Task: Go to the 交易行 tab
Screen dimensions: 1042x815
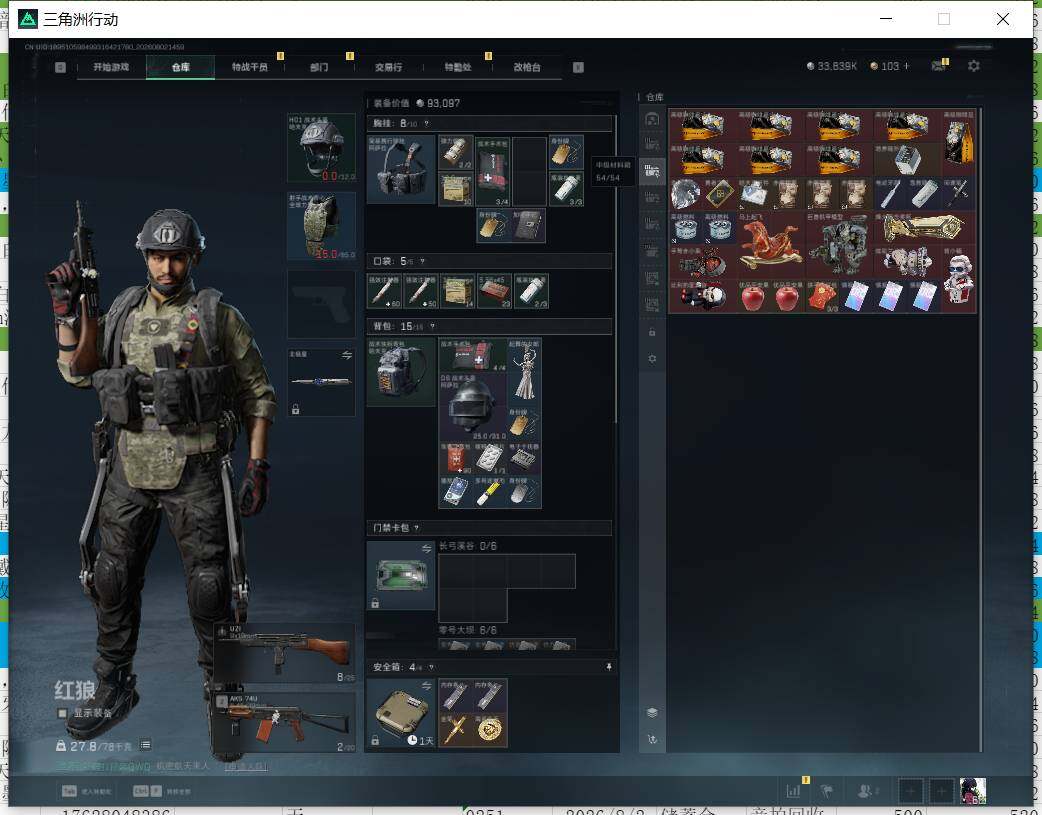Action: [x=388, y=67]
